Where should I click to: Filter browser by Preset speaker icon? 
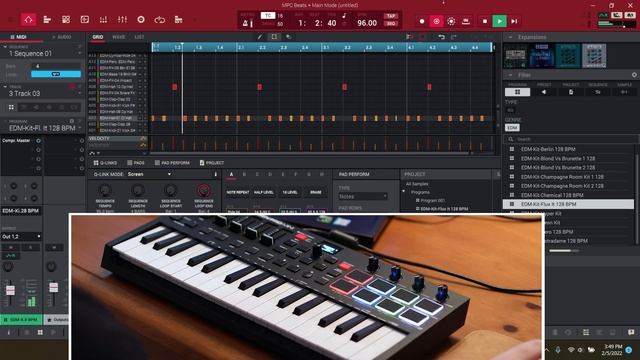[x=544, y=92]
